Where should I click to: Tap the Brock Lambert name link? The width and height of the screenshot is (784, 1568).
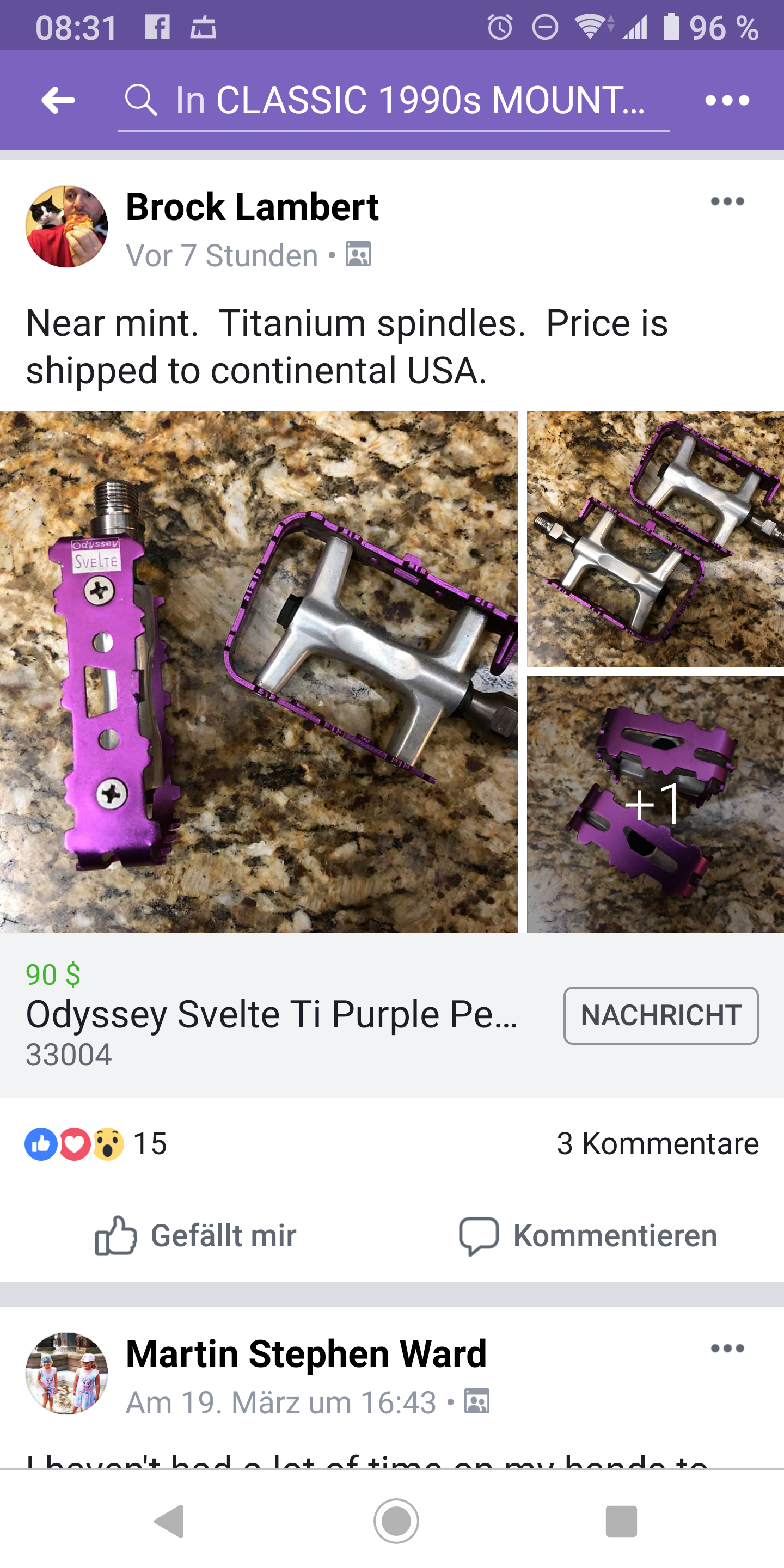[x=252, y=206]
